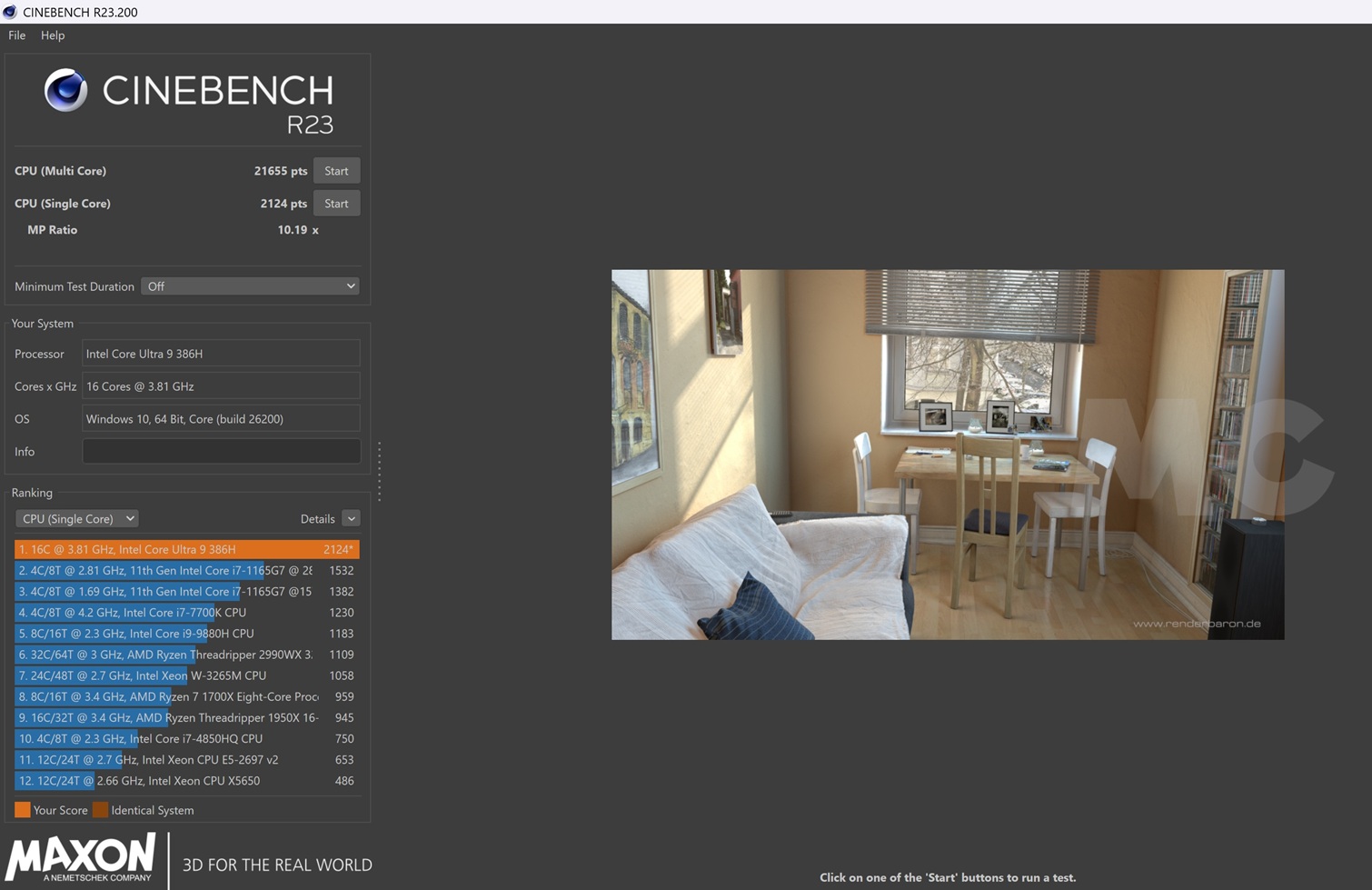Select ranking row 2 i7-1165G7 scoring 1532
Screen dimensions: 1372x890
(x=187, y=570)
